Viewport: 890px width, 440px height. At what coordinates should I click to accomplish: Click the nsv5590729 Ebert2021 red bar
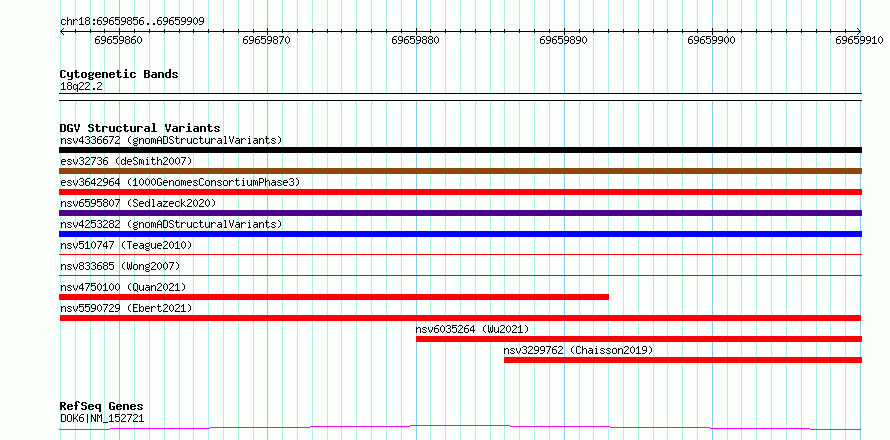coord(460,318)
